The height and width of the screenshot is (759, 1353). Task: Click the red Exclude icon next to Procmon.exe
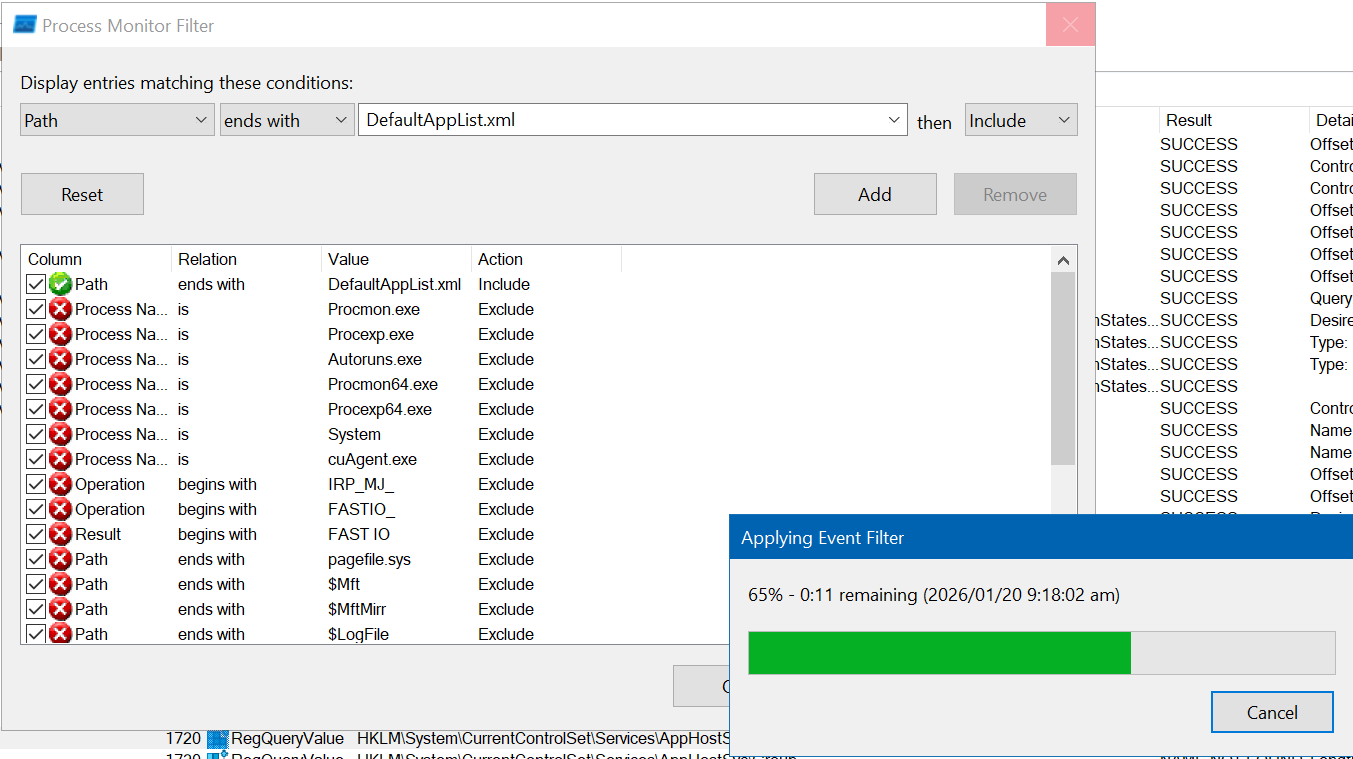[x=59, y=309]
